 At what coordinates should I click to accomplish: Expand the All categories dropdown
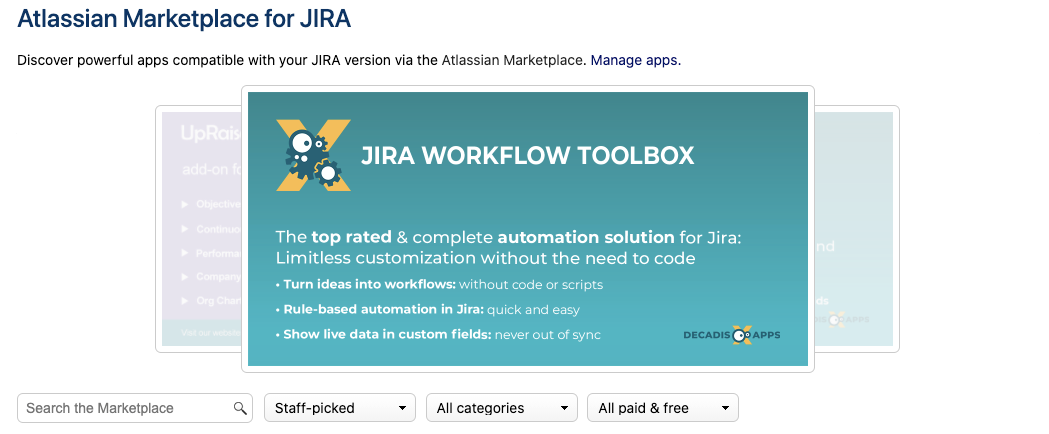501,408
